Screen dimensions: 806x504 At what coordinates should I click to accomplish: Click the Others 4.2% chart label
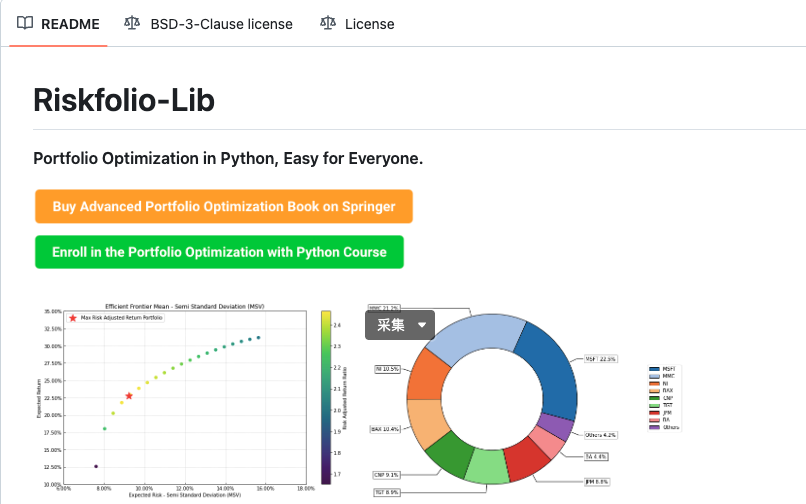pos(600,435)
